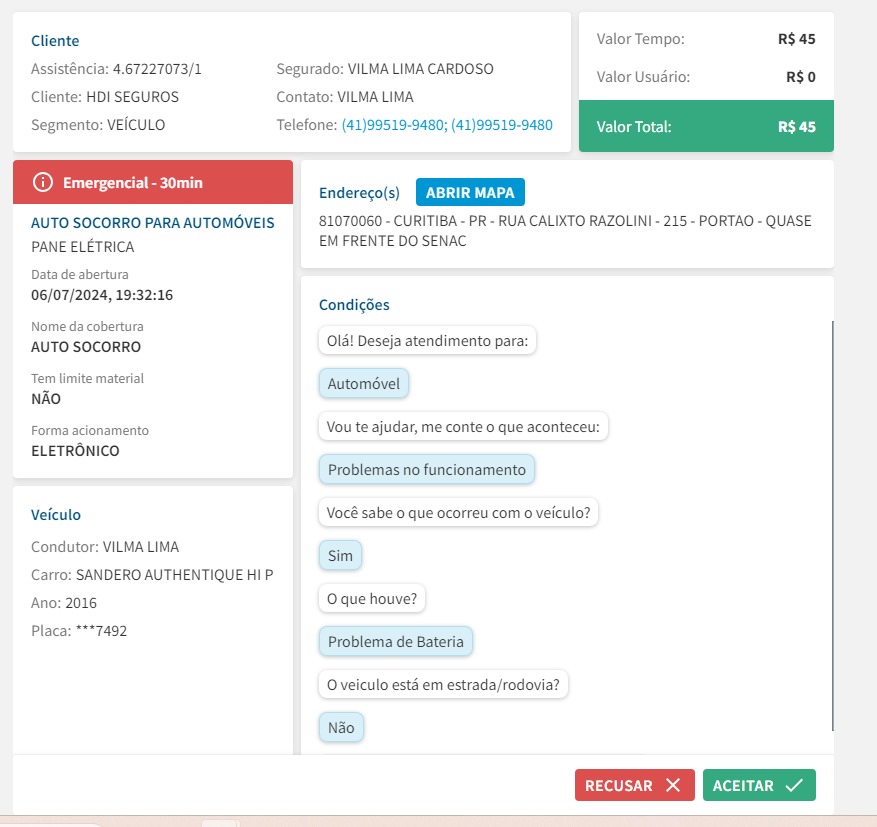Click the red 'Emergencial - 30min' banner text
The height and width of the screenshot is (827, 877).
(132, 182)
